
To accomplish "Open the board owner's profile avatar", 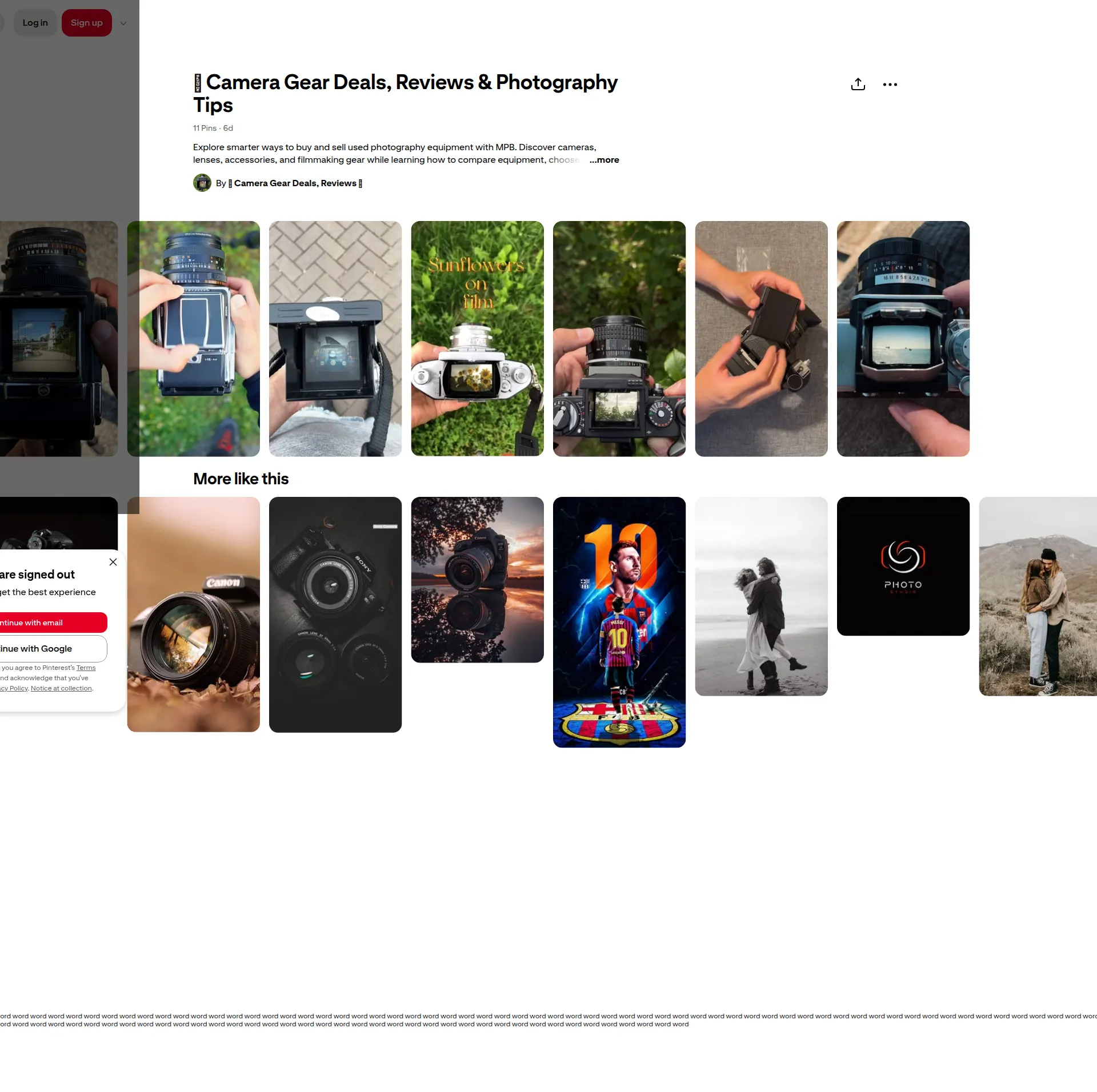I will click(202, 183).
